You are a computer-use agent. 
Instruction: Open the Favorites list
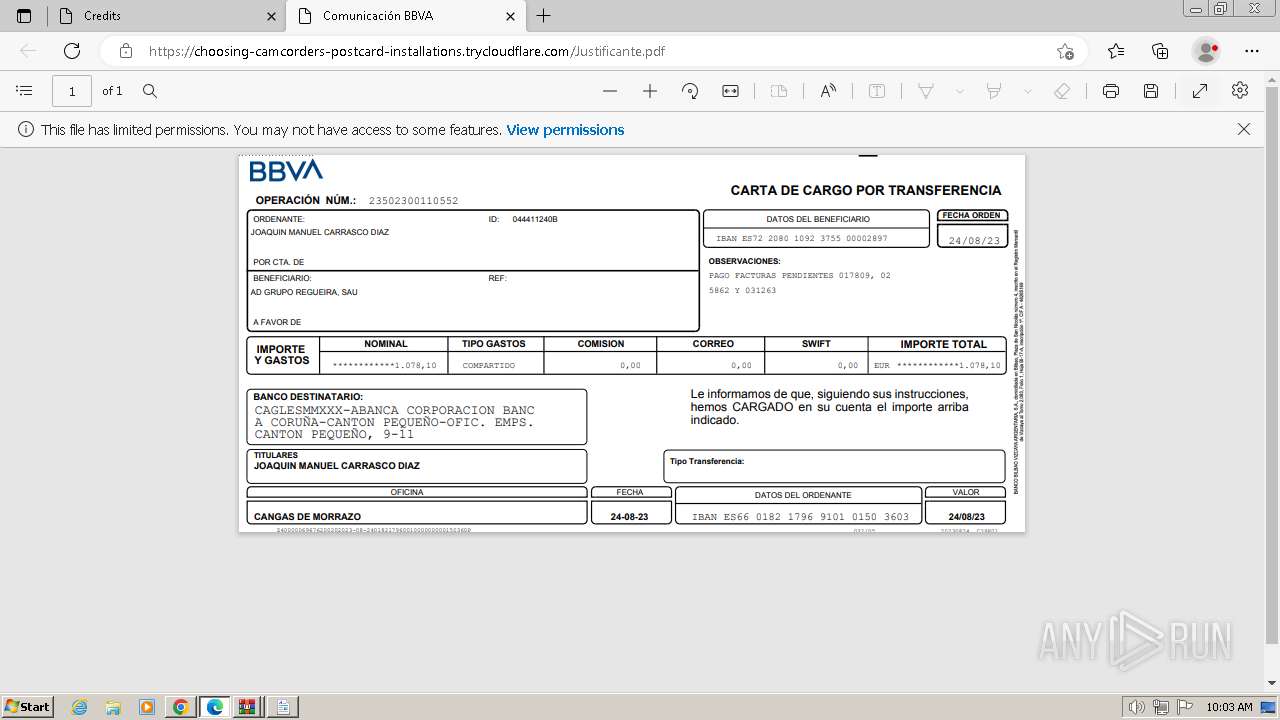coord(1116,51)
